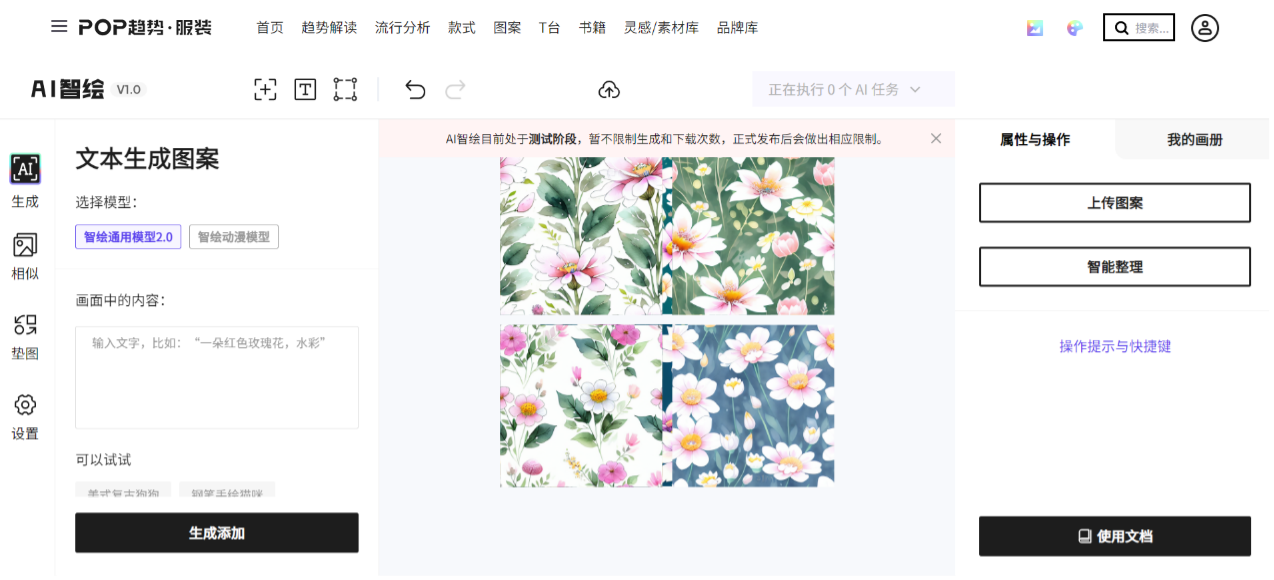Screen dimensions: 1274x580
Task: Open the 操作提示与快捷键 link
Action: click(1115, 346)
